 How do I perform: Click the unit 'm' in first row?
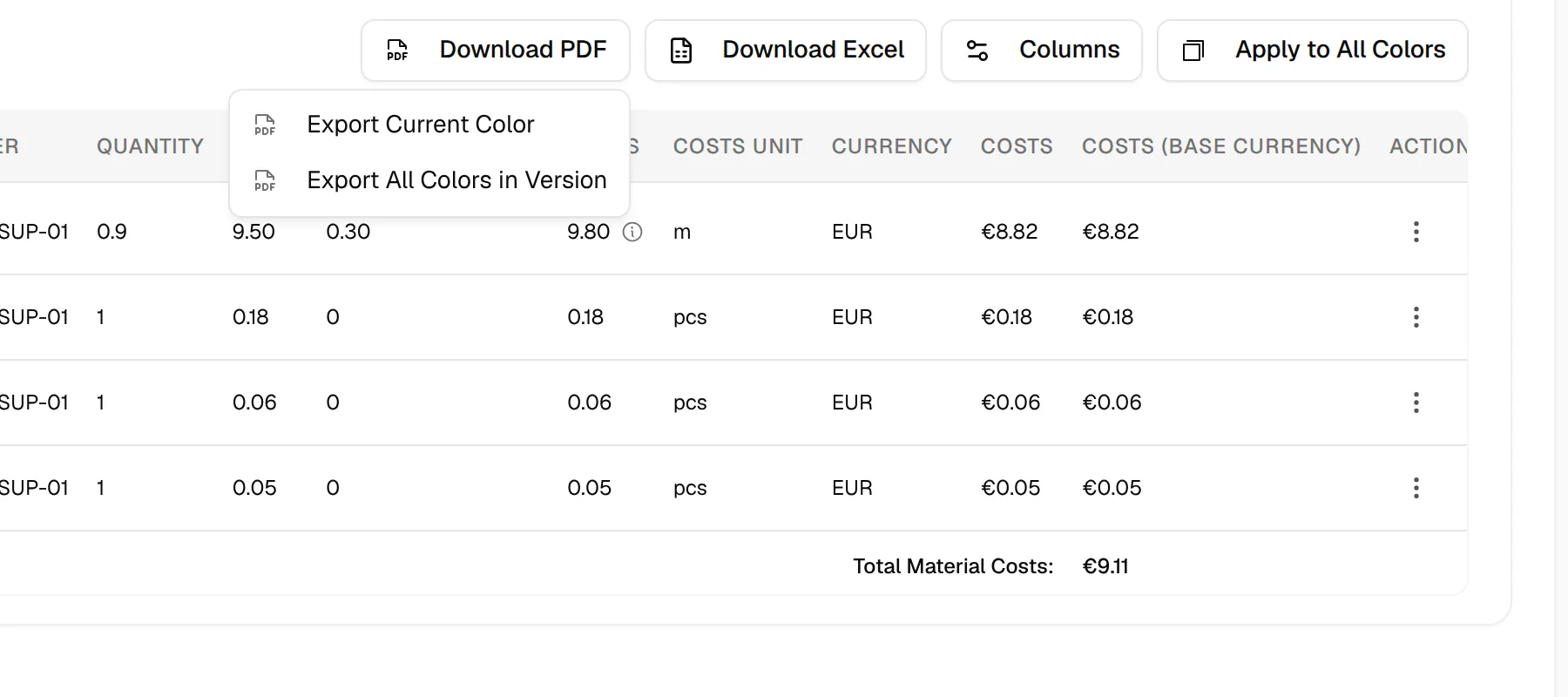pyautogui.click(x=682, y=233)
